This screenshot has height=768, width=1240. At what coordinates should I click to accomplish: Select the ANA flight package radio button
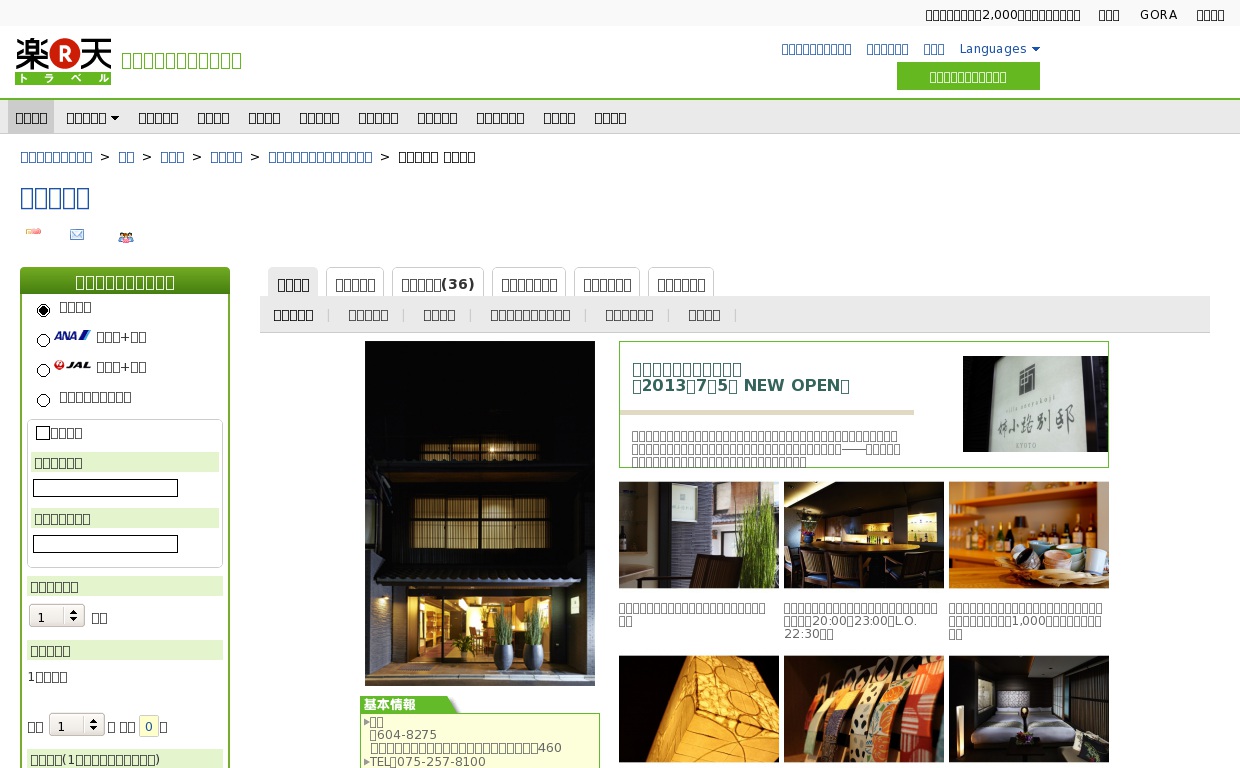click(x=43, y=340)
